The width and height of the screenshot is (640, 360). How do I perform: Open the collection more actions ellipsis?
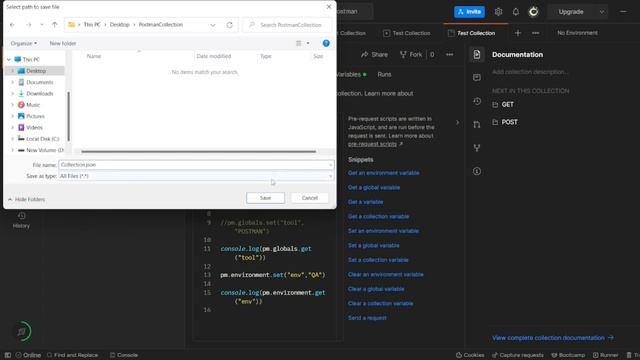(x=449, y=55)
